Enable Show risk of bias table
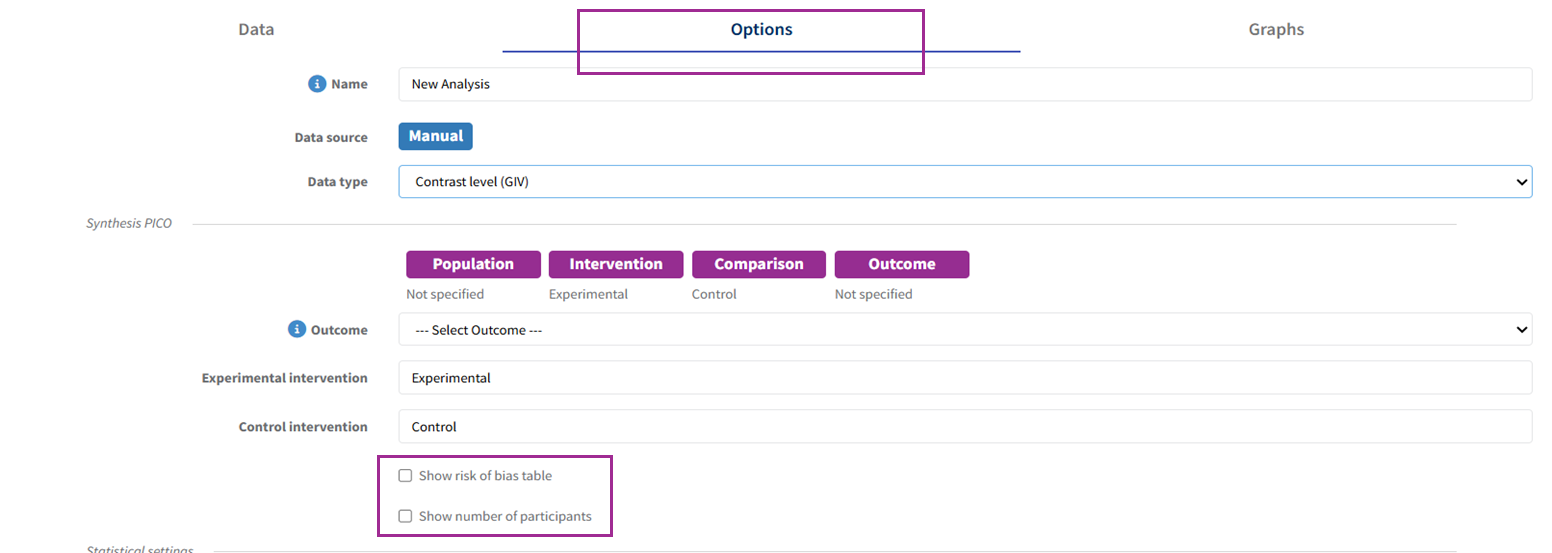Image resolution: width=1552 pixels, height=553 pixels. tap(405, 476)
